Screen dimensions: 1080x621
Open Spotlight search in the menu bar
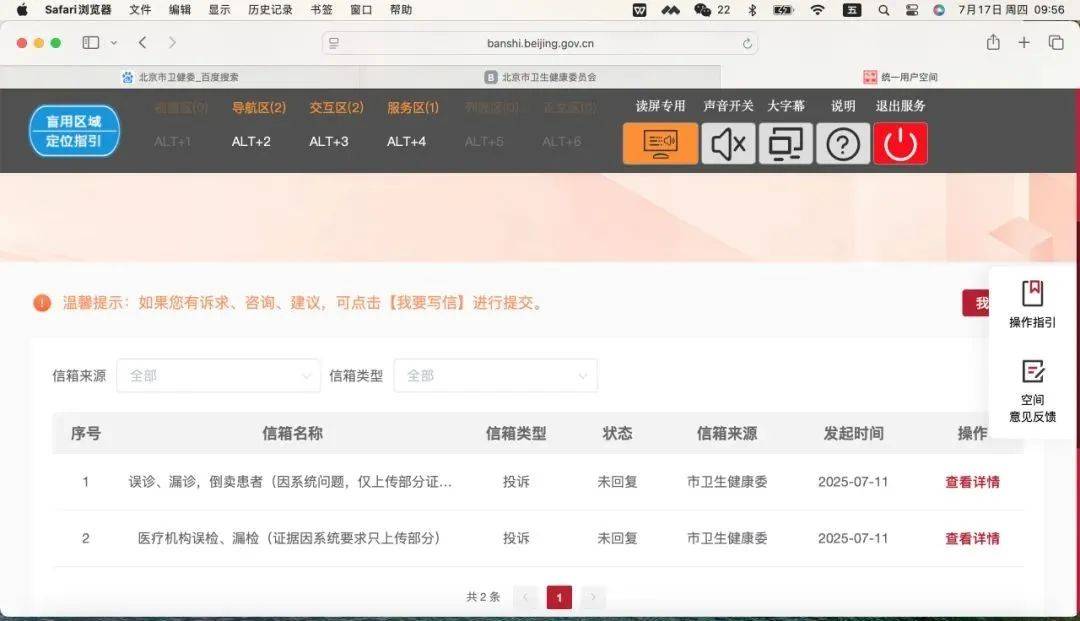coord(882,10)
